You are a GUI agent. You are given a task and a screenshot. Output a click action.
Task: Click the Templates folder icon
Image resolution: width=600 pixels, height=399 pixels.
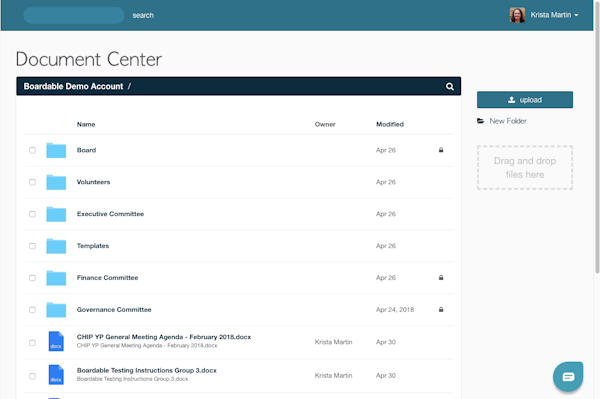(56, 246)
